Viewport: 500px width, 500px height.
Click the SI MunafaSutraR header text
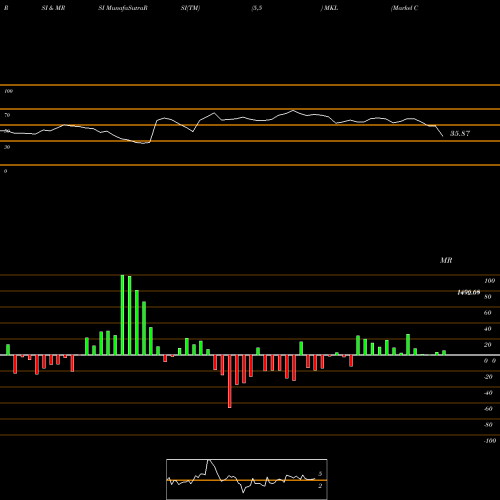[123, 8]
